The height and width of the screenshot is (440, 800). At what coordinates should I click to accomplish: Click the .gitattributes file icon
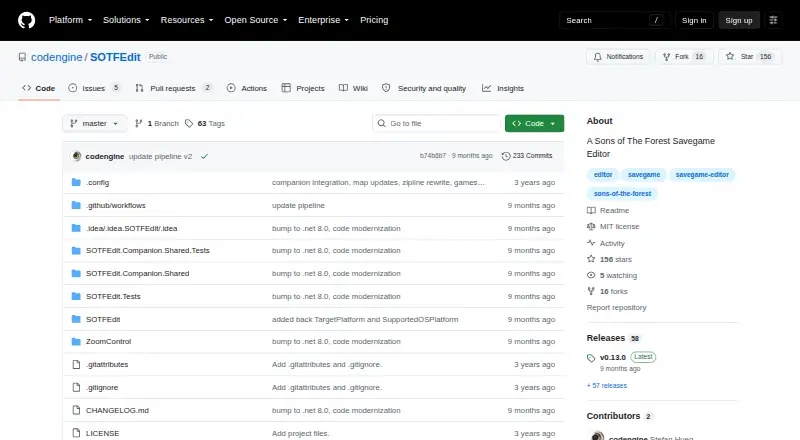coord(77,364)
